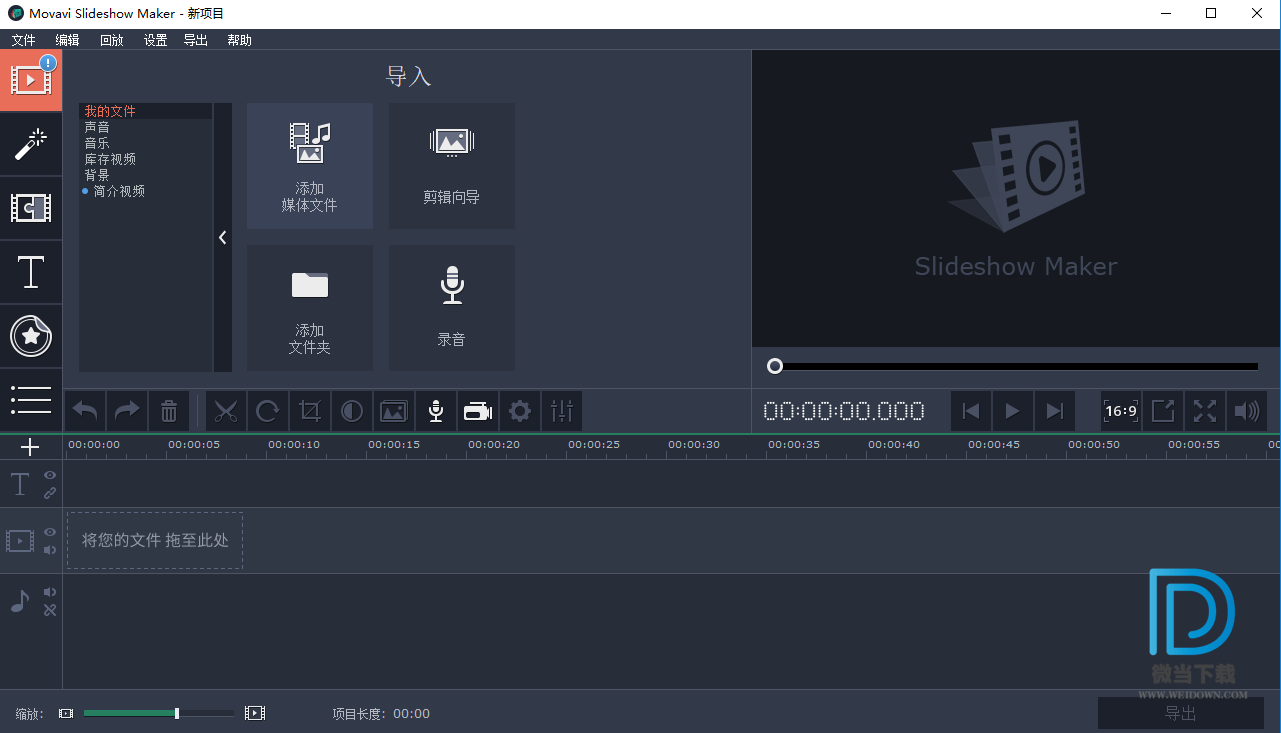Open the Filters magic wand tab
The width and height of the screenshot is (1281, 733).
31,144
